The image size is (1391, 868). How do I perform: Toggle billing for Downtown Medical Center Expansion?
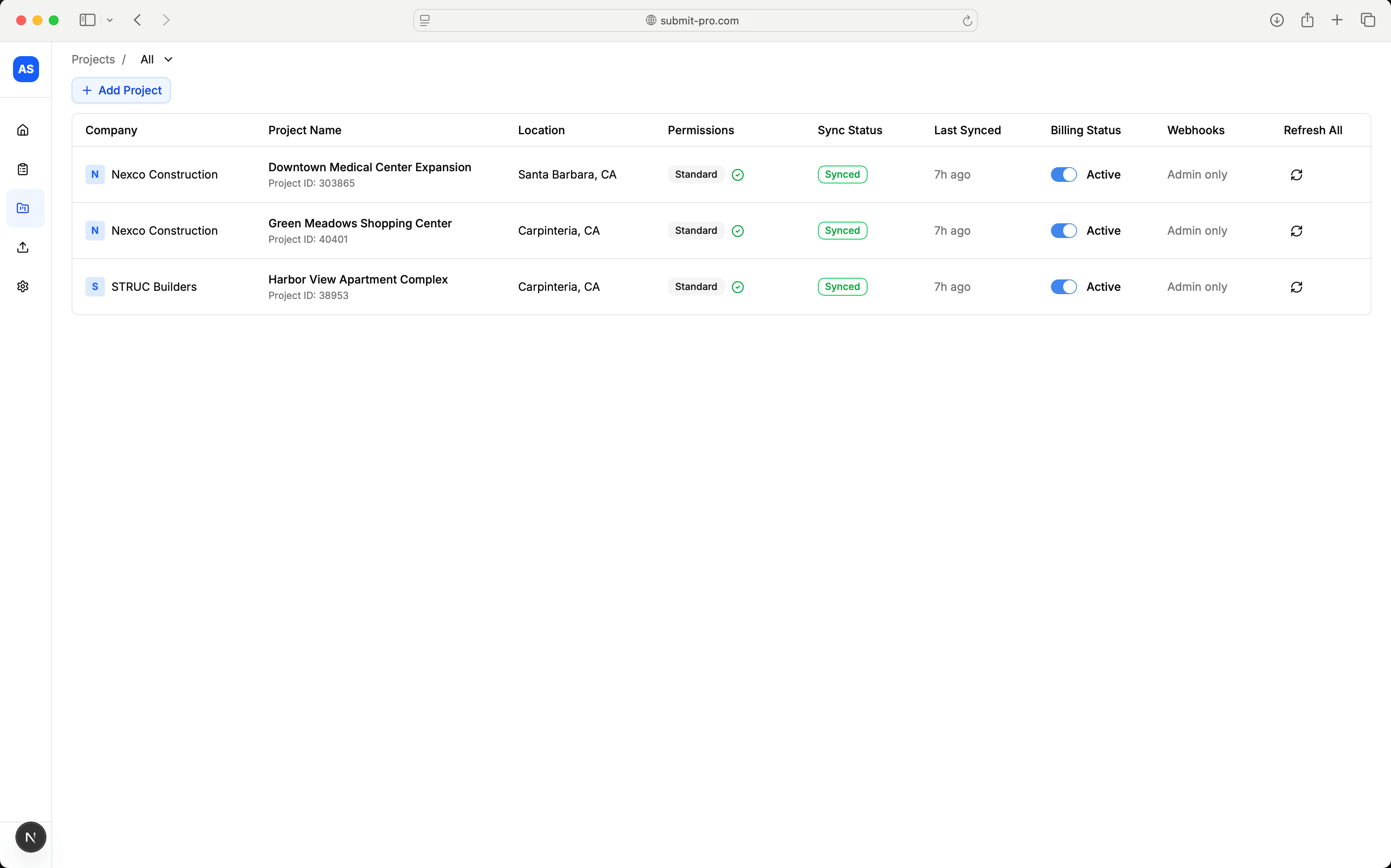(1063, 174)
